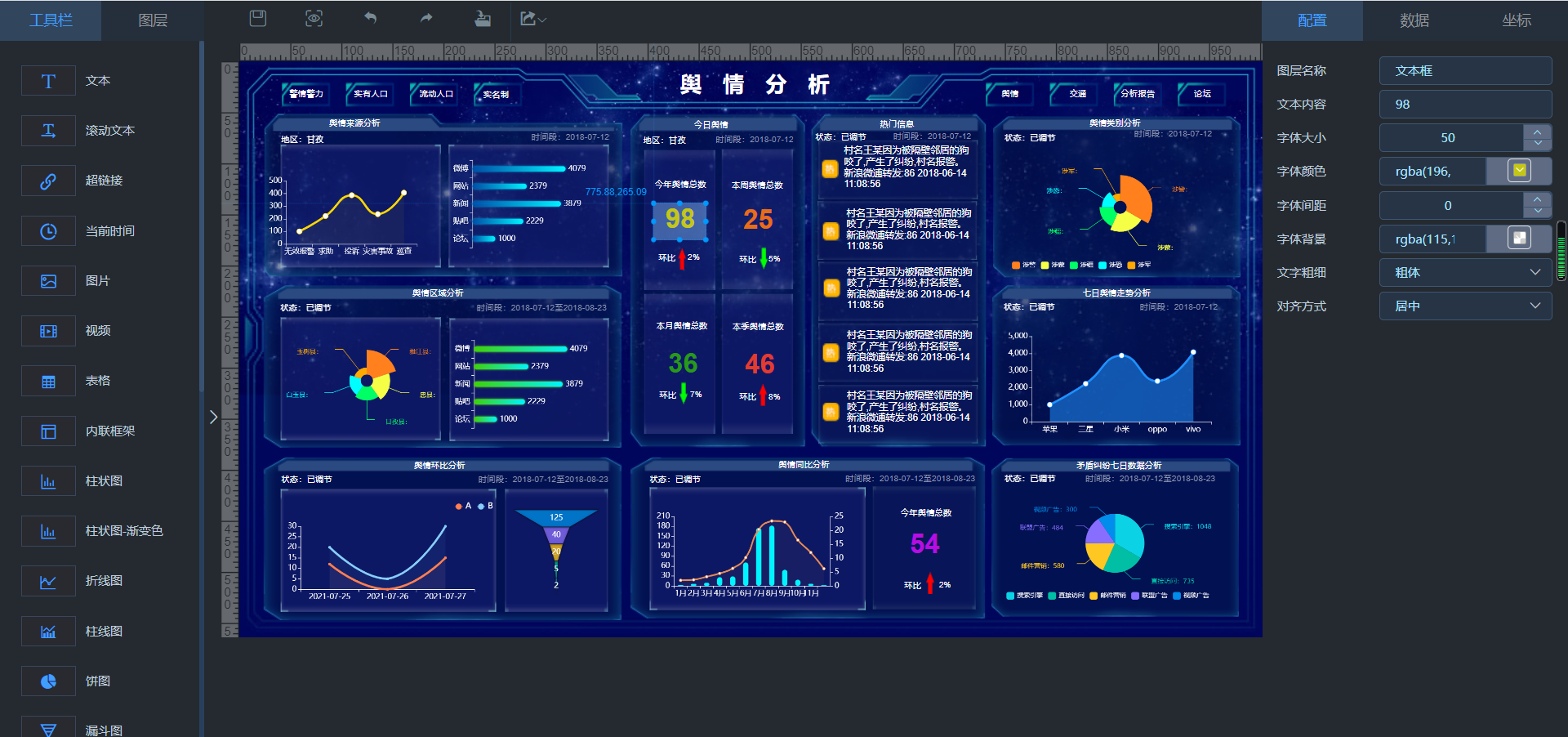The width and height of the screenshot is (1568, 737).
Task: Increase 字体大小 with the up stepper
Action: point(1537,132)
